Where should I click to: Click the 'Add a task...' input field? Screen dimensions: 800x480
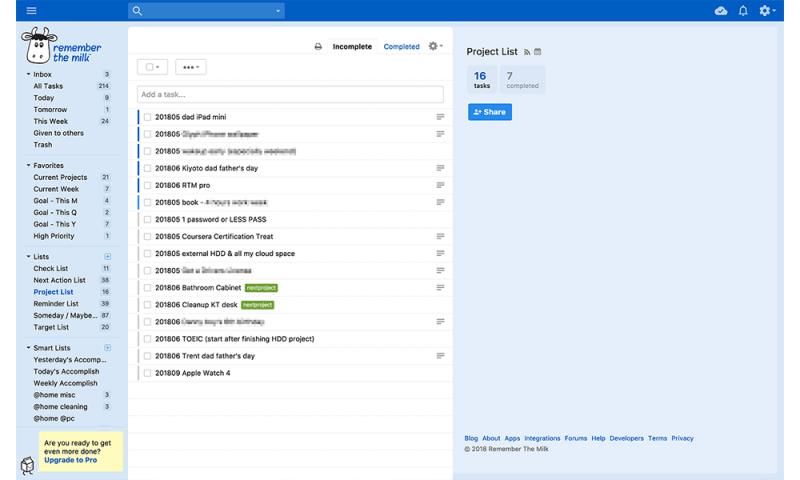click(290, 95)
